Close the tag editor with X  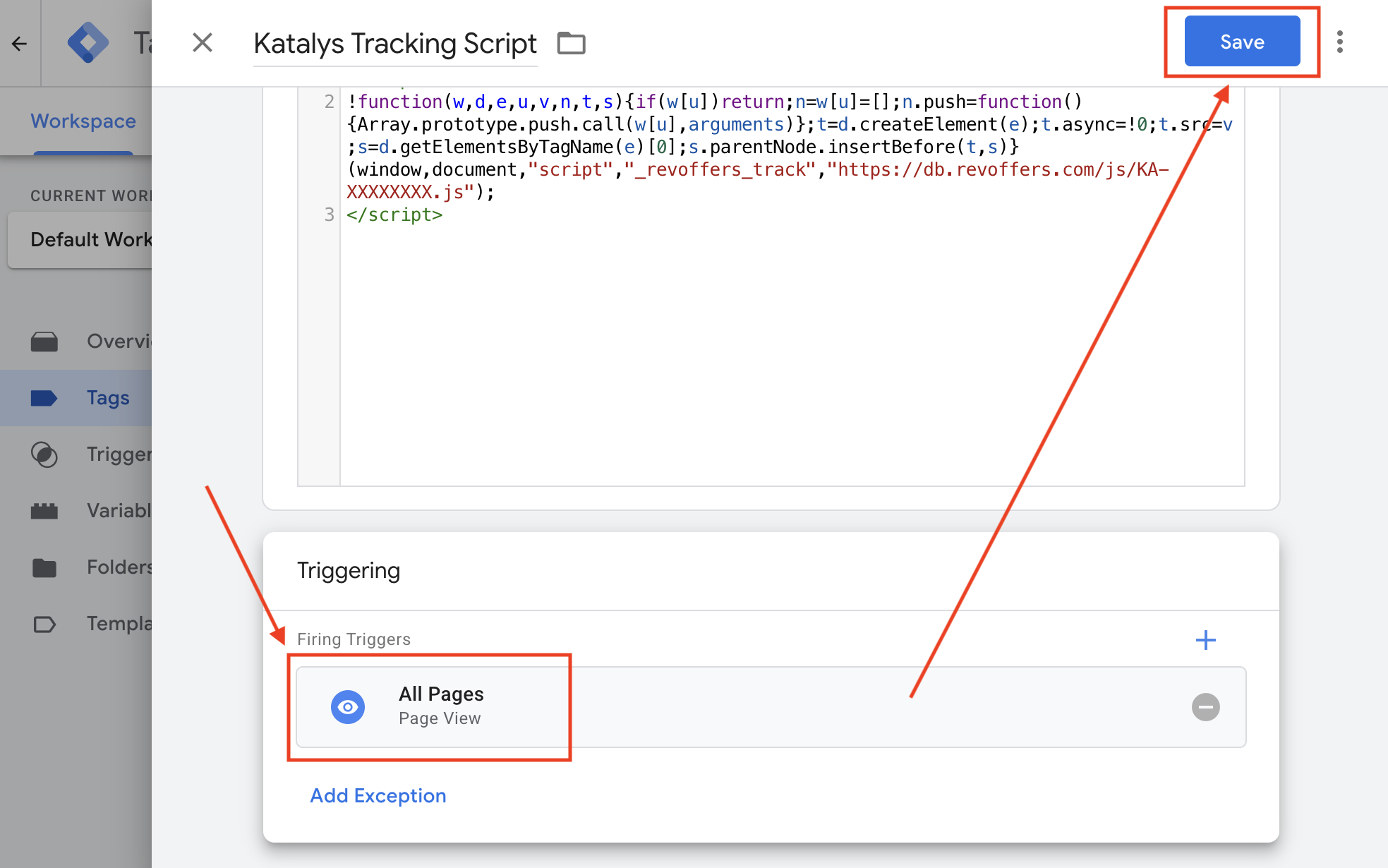[x=203, y=43]
